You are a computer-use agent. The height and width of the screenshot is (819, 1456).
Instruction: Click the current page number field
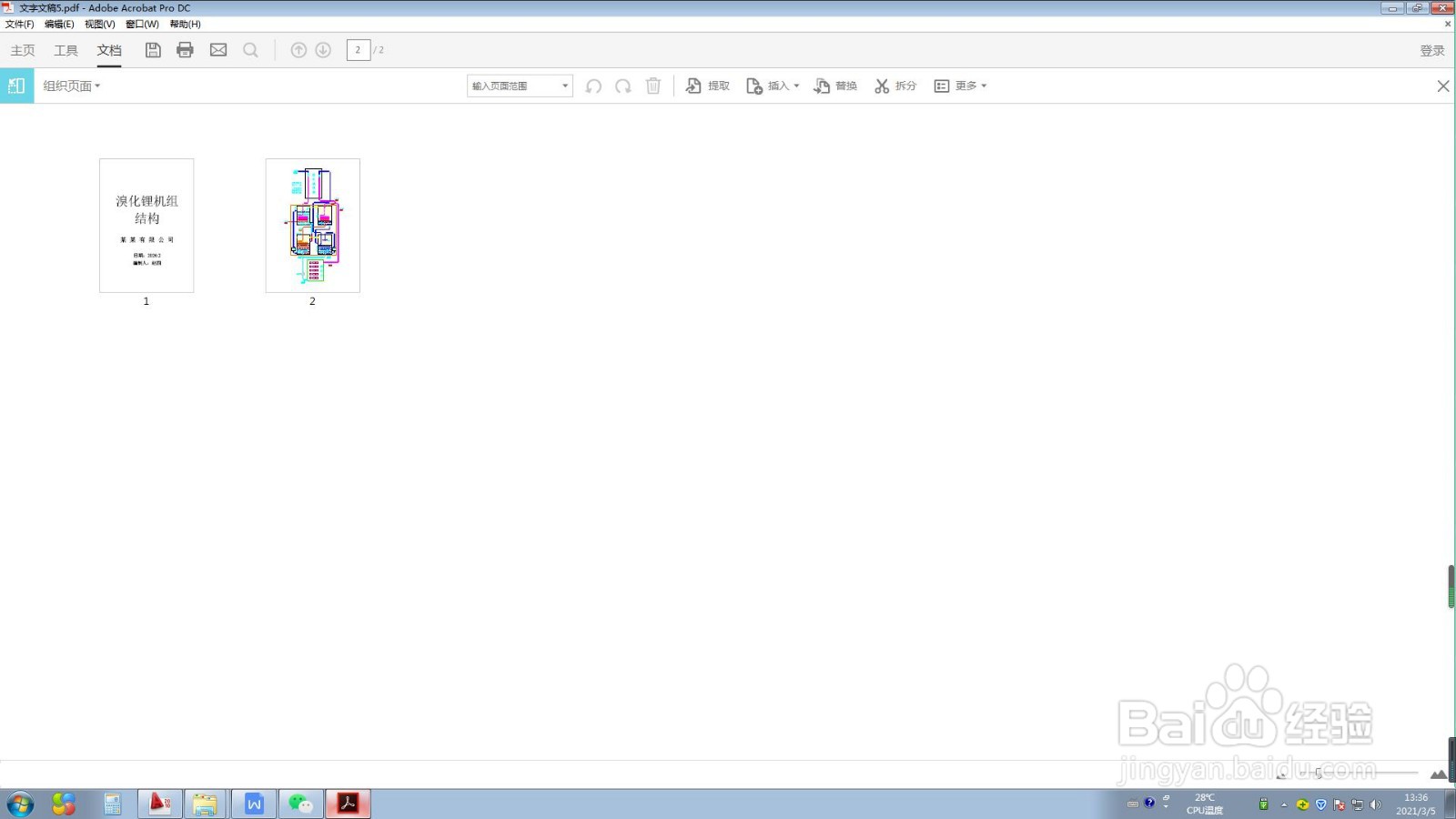pos(358,50)
